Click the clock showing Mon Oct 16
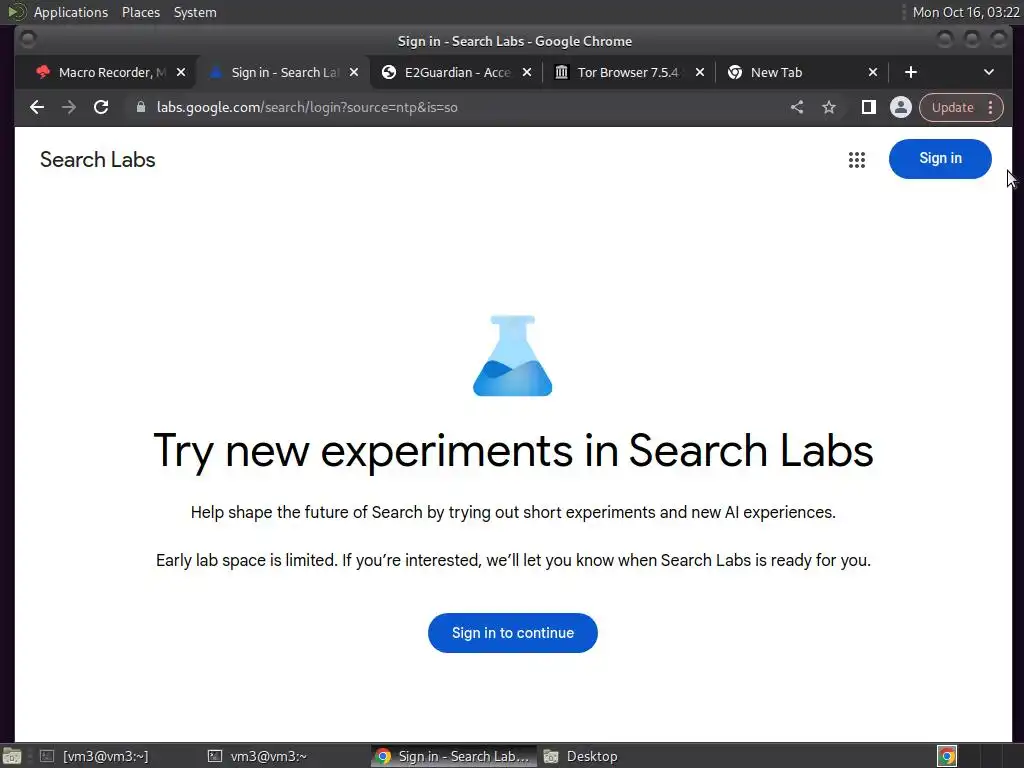 pyautogui.click(x=965, y=12)
